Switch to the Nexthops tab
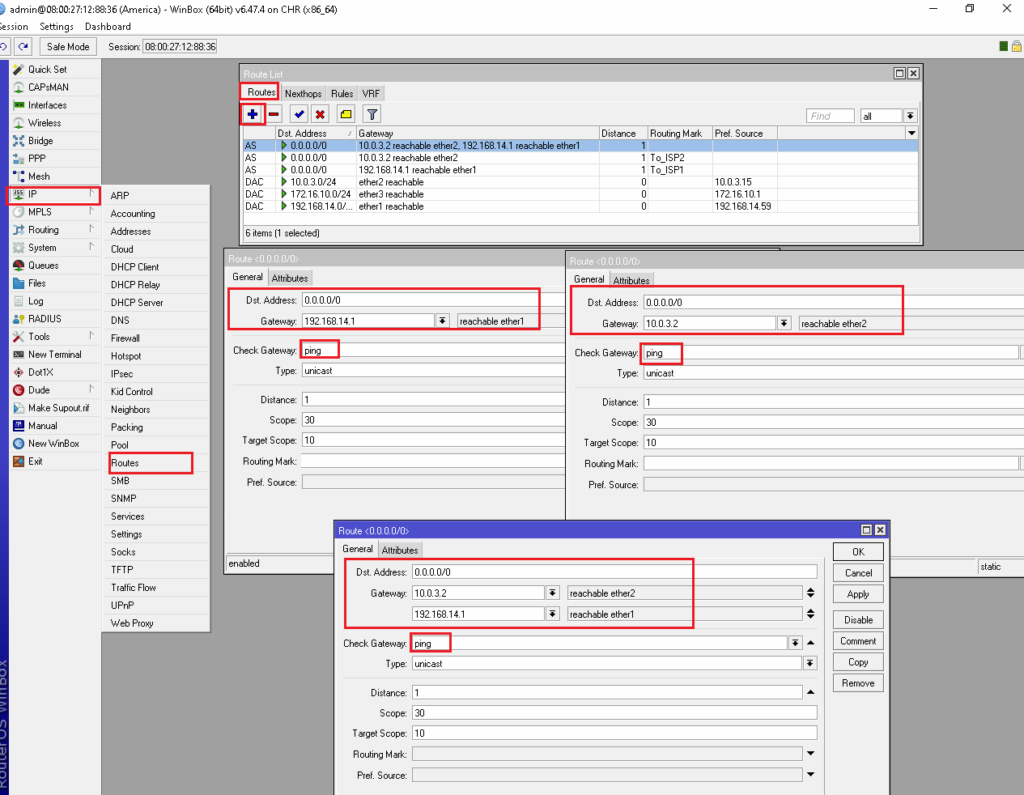This screenshot has width=1024, height=795. point(302,92)
